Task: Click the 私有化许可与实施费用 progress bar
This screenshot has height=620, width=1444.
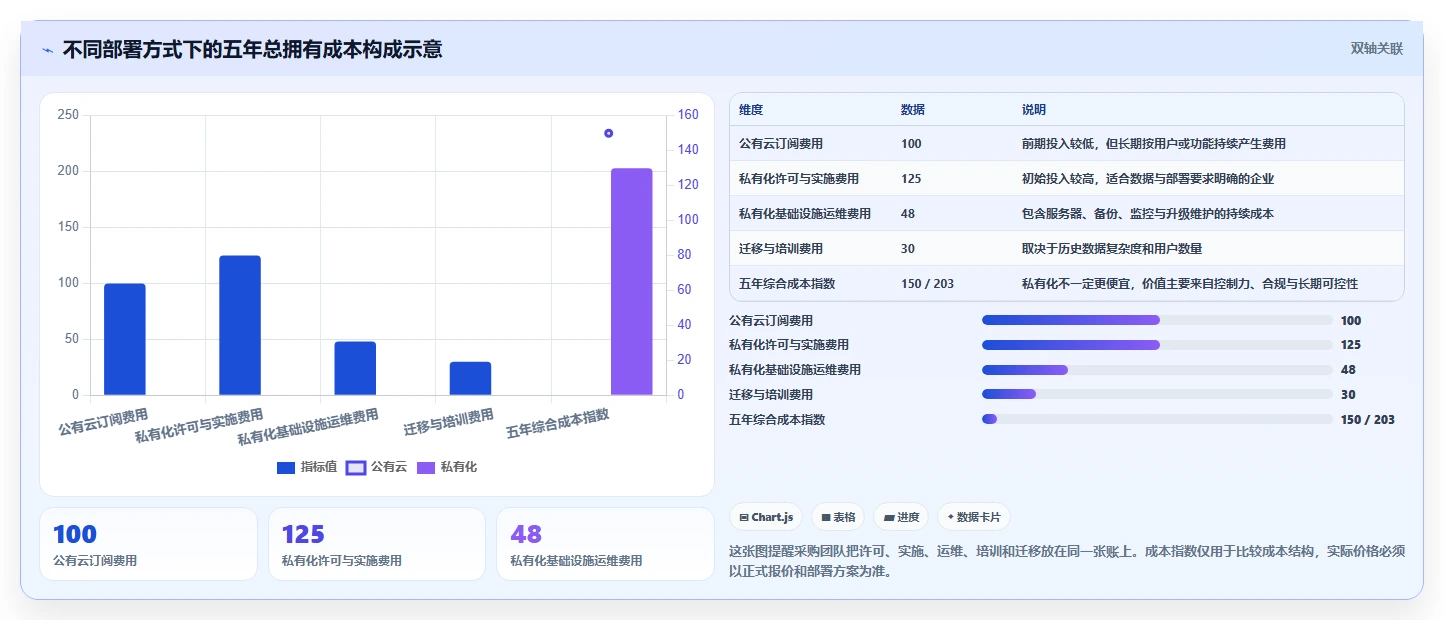Action: 1157,345
